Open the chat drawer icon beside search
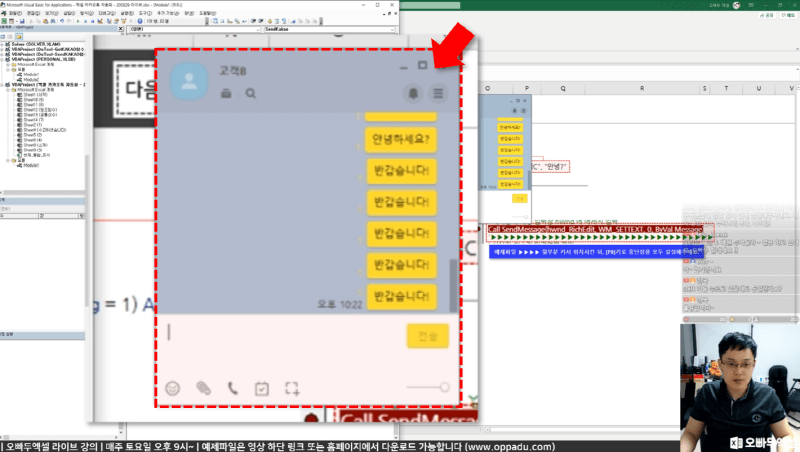 [226, 93]
